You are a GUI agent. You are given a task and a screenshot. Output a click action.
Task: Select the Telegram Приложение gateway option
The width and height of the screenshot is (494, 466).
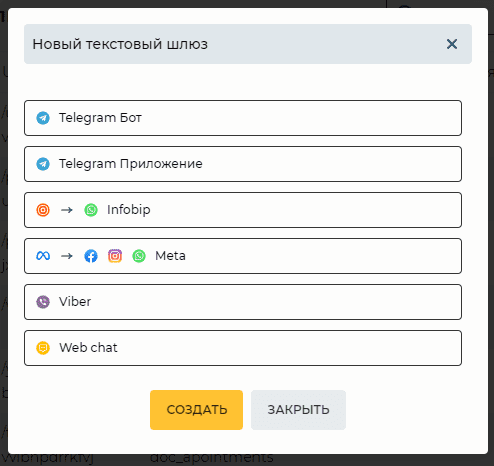[243, 164]
